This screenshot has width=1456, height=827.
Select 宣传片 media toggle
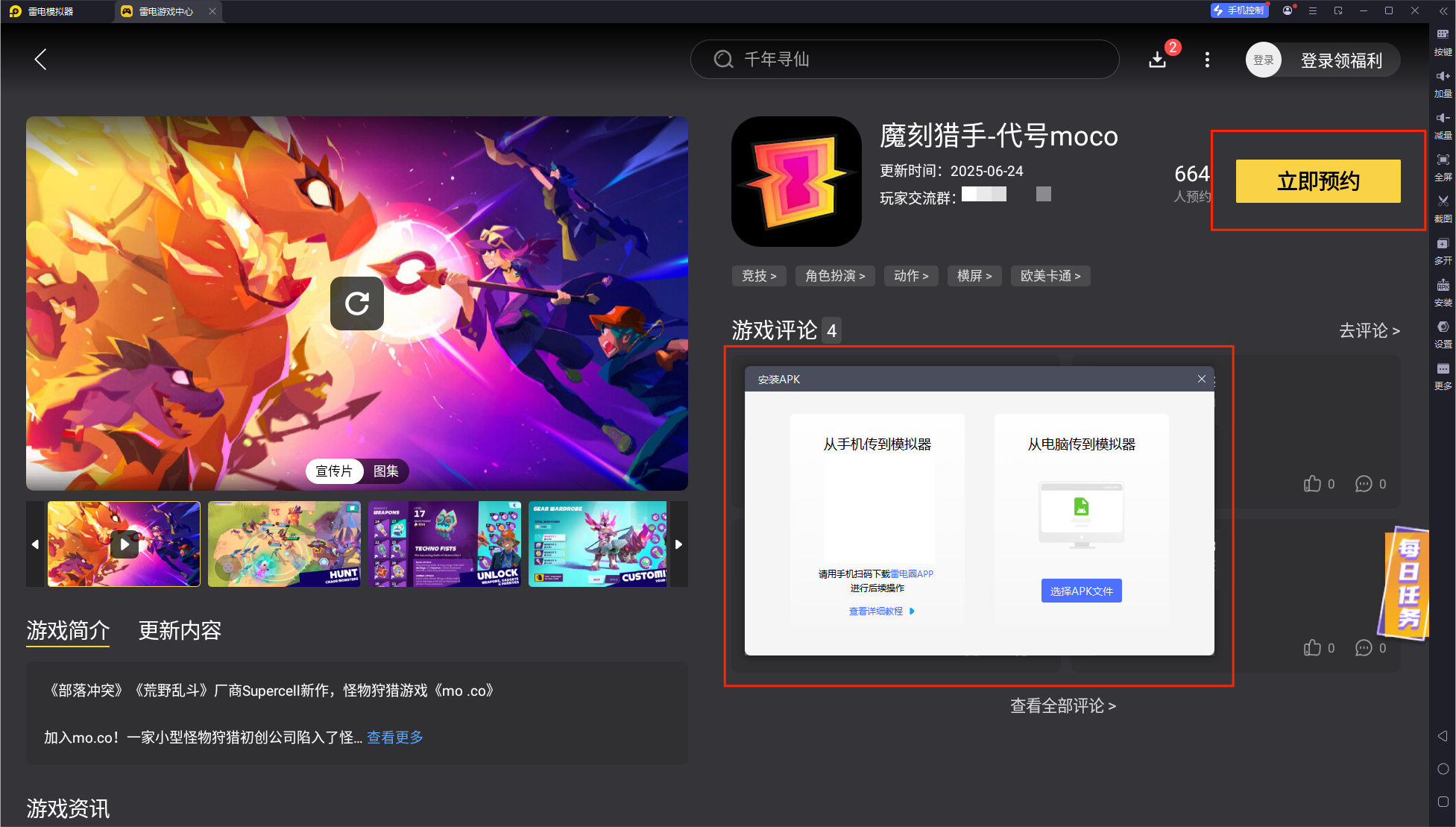pyautogui.click(x=334, y=471)
